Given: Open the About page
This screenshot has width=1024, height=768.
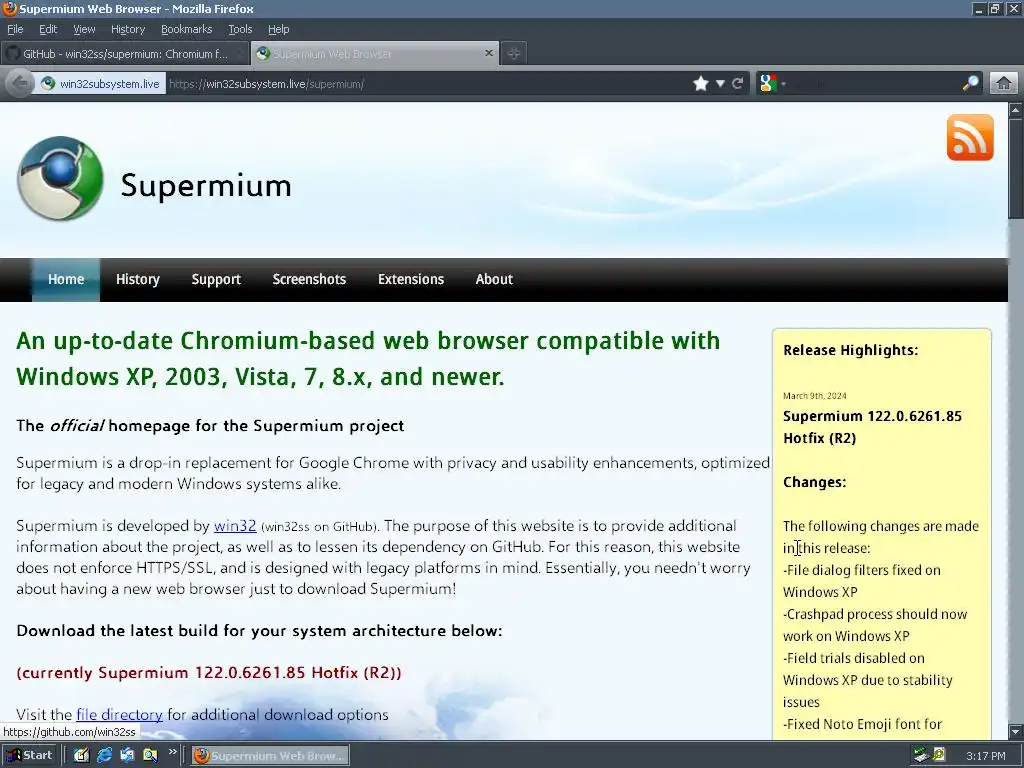Looking at the screenshot, I should tap(494, 280).
